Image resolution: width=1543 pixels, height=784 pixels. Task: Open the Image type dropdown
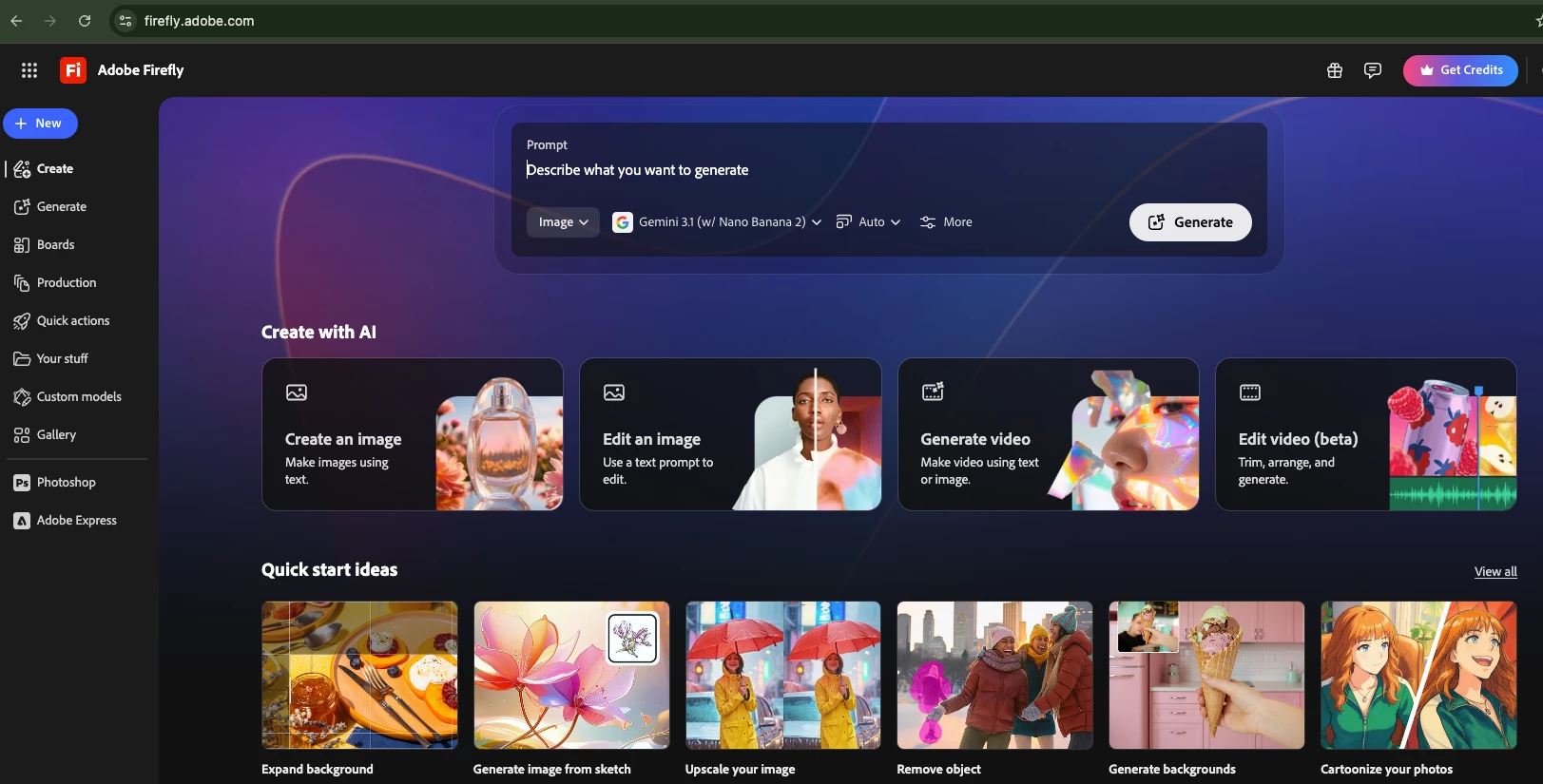pyautogui.click(x=563, y=222)
